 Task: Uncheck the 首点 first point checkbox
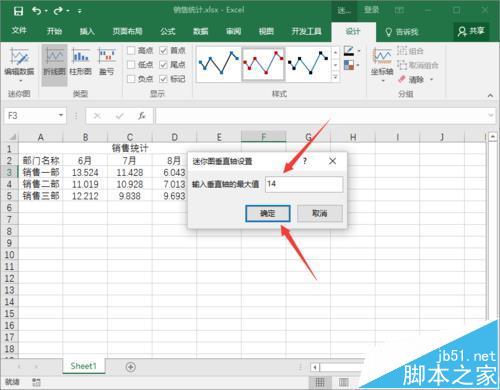point(163,51)
